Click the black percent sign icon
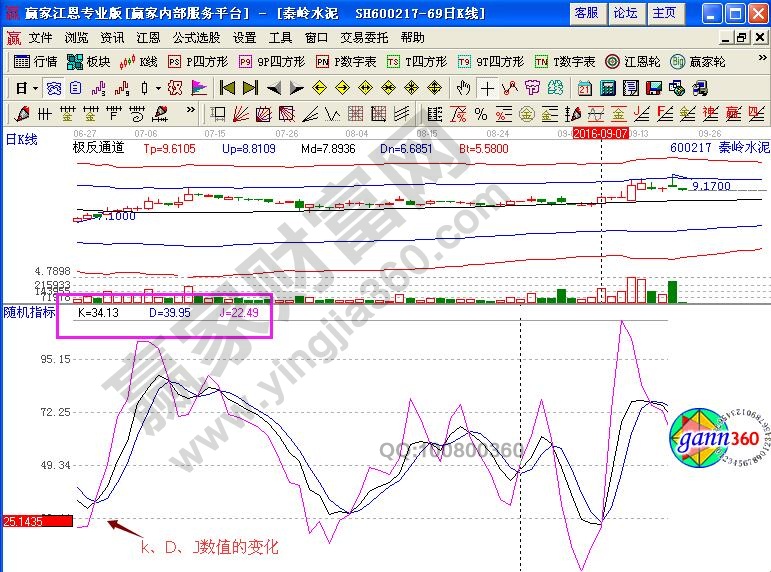The width and height of the screenshot is (771, 572). [x=481, y=114]
